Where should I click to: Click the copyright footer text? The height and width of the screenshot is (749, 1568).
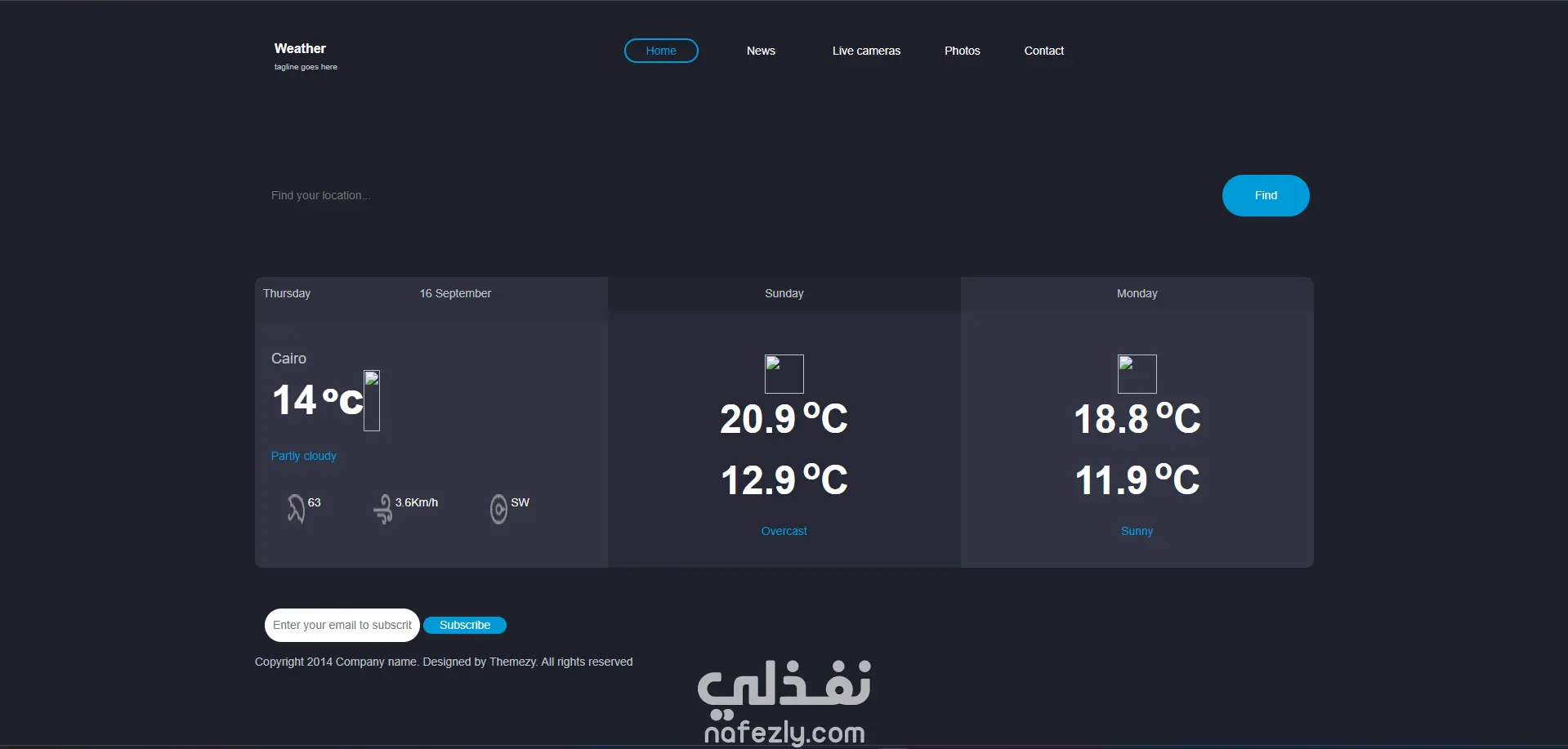(x=444, y=662)
